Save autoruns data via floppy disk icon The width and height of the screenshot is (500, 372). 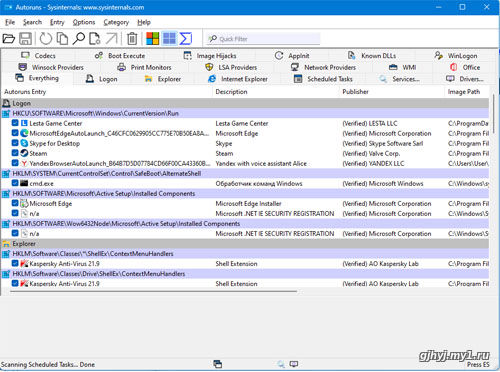[x=25, y=39]
